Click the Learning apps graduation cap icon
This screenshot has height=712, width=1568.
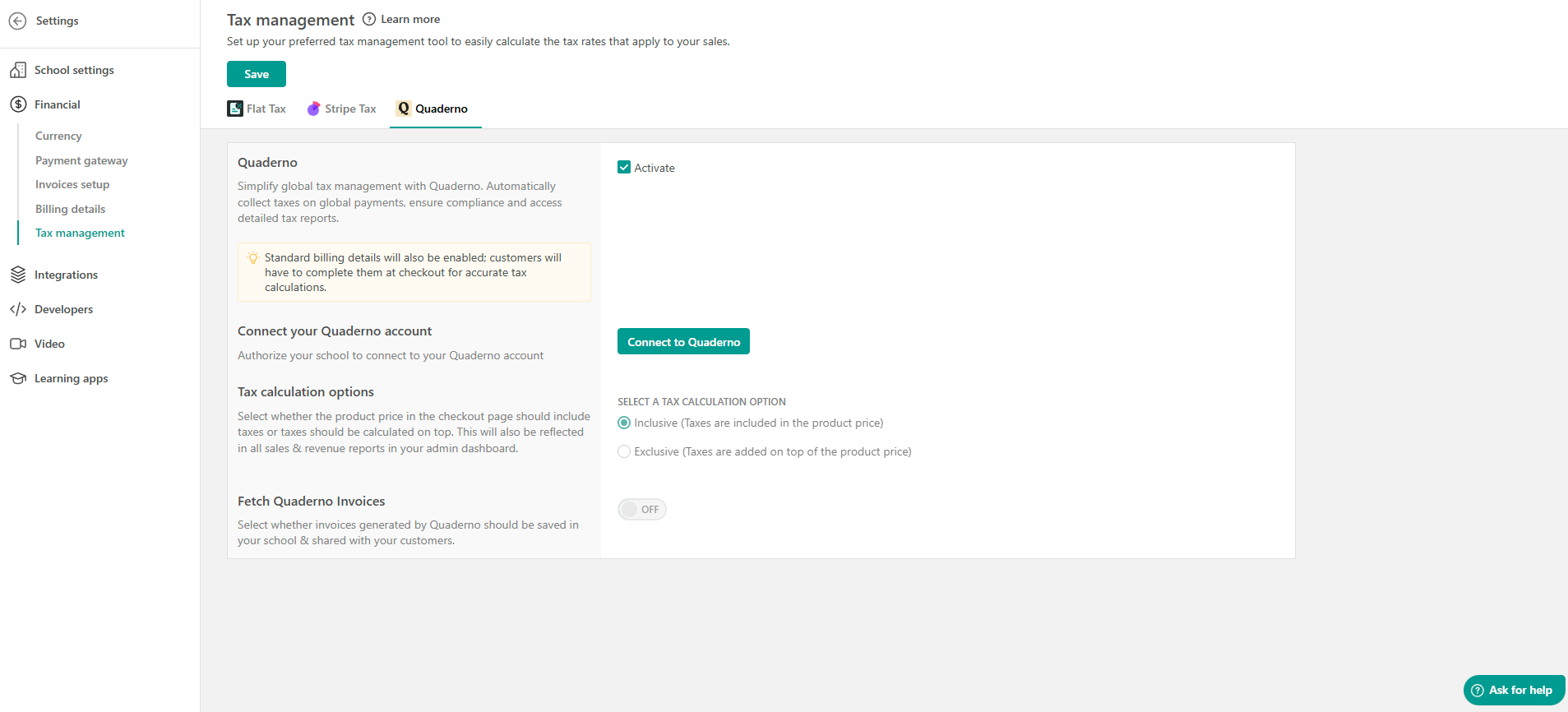click(18, 378)
